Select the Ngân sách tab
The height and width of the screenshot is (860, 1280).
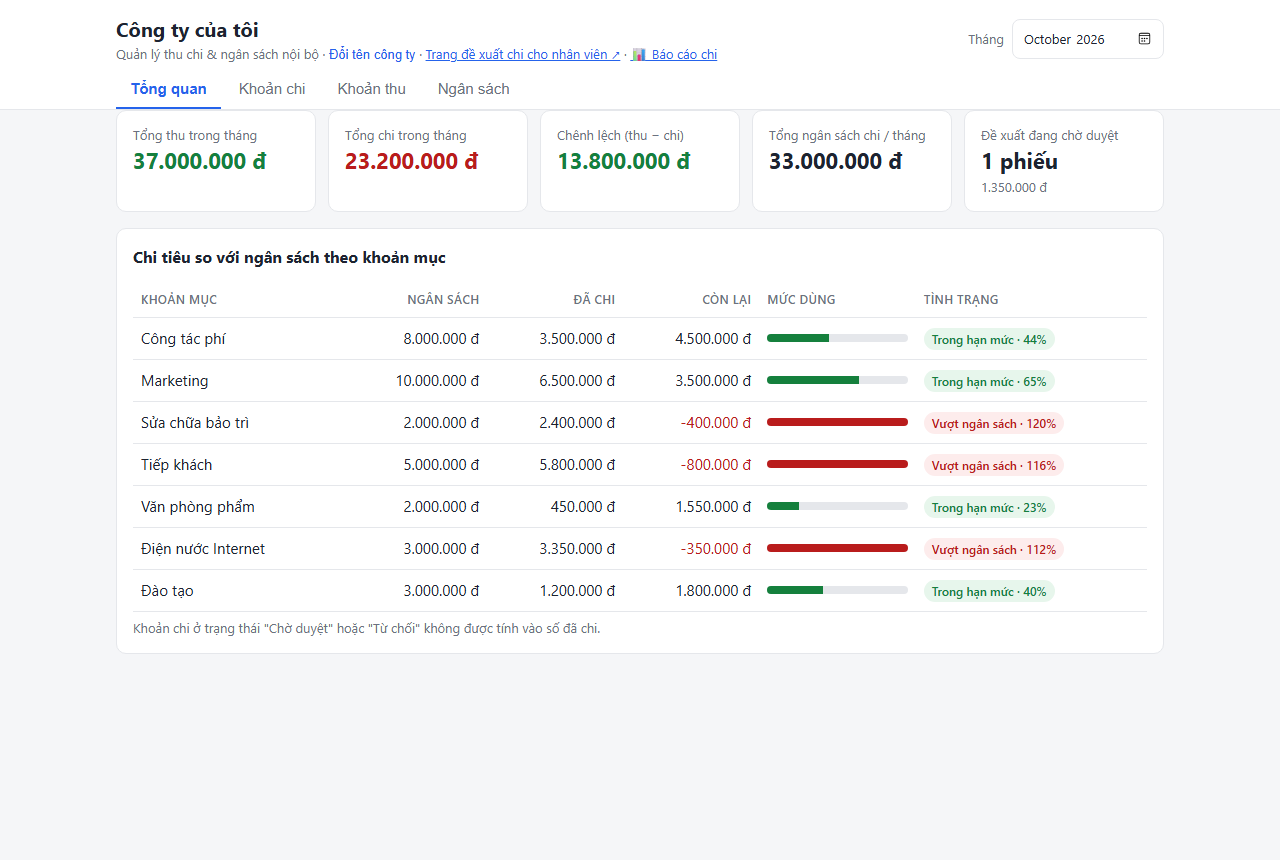click(474, 89)
